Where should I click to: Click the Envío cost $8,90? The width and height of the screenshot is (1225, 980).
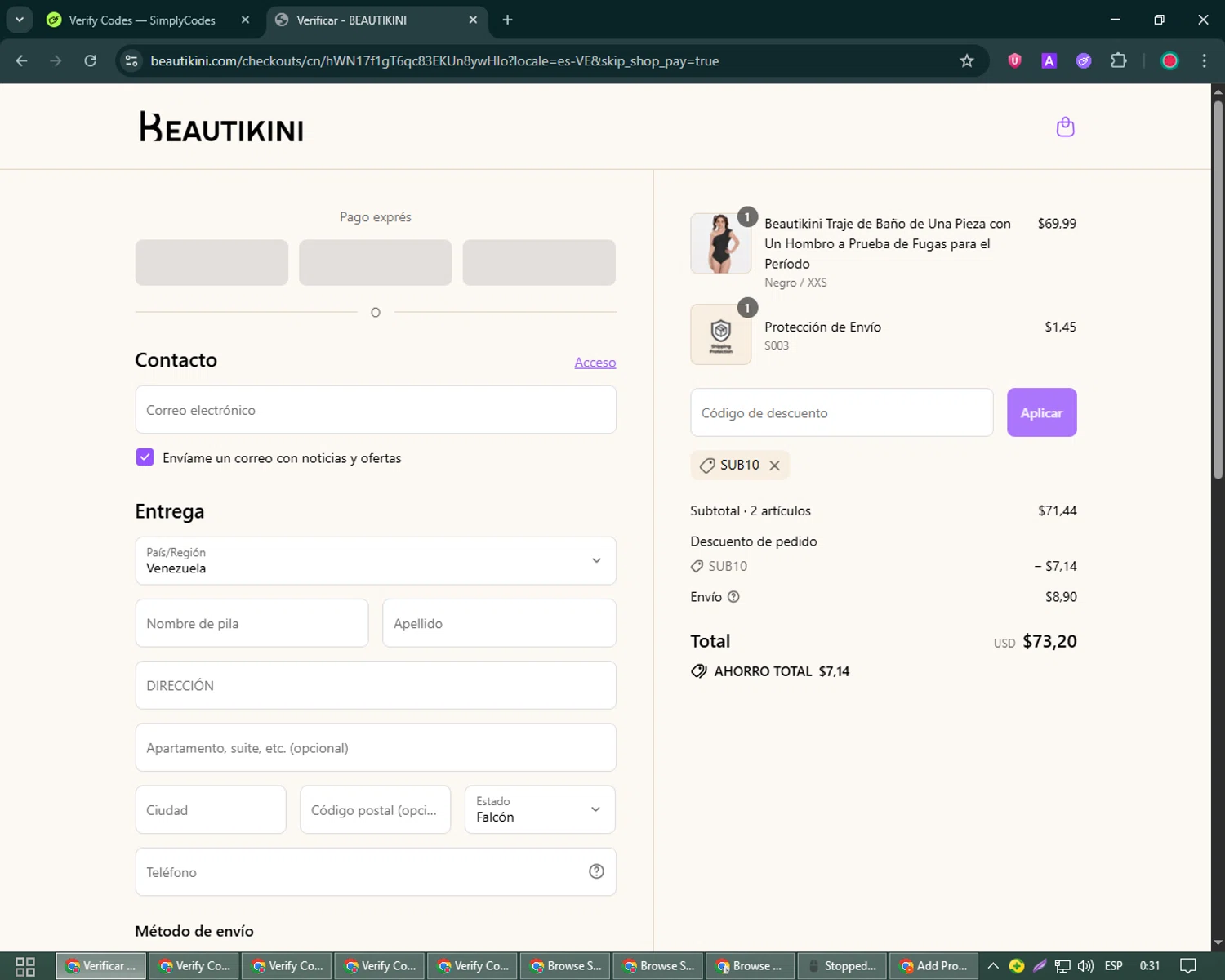1061,597
